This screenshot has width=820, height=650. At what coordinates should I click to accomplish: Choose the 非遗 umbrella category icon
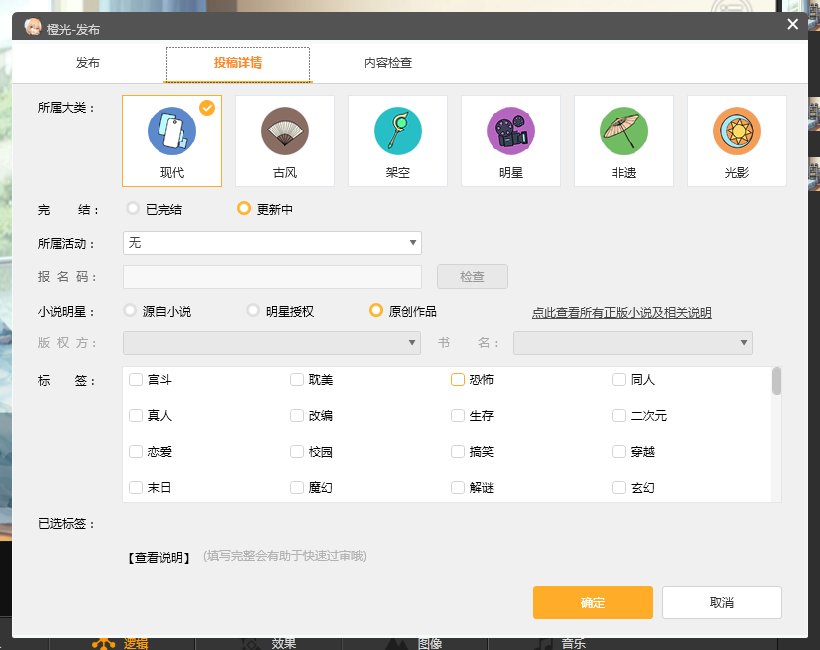[x=624, y=131]
